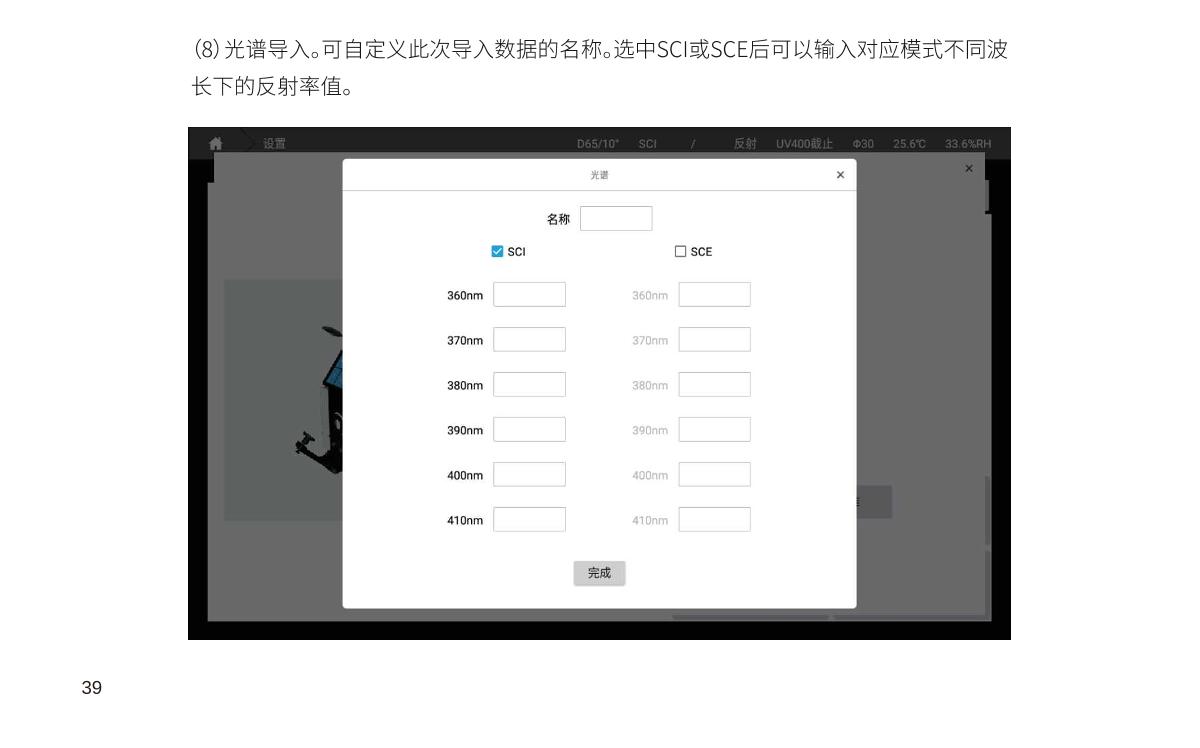Click the D65/10° status indicator
Viewport: 1200px width, 748px height.
click(598, 144)
